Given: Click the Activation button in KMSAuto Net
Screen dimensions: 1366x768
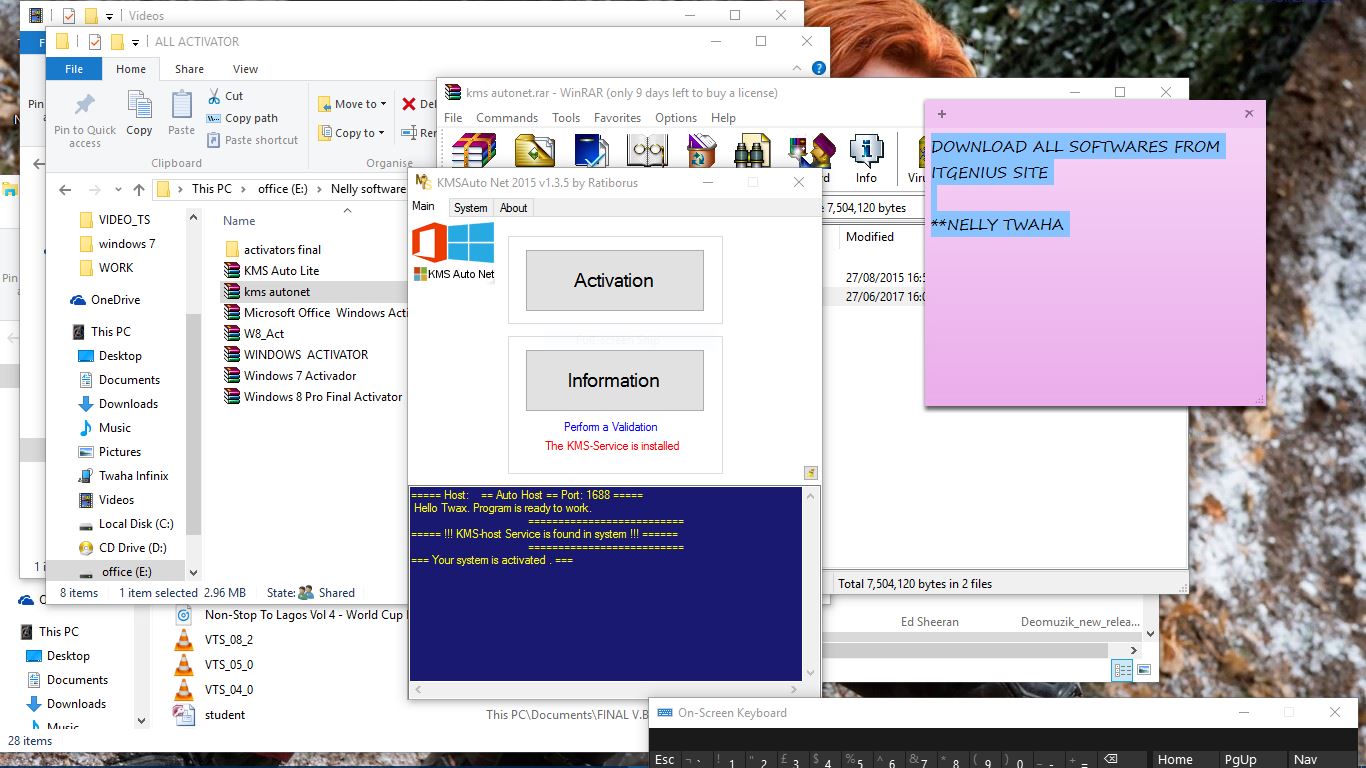Looking at the screenshot, I should pyautogui.click(x=614, y=280).
